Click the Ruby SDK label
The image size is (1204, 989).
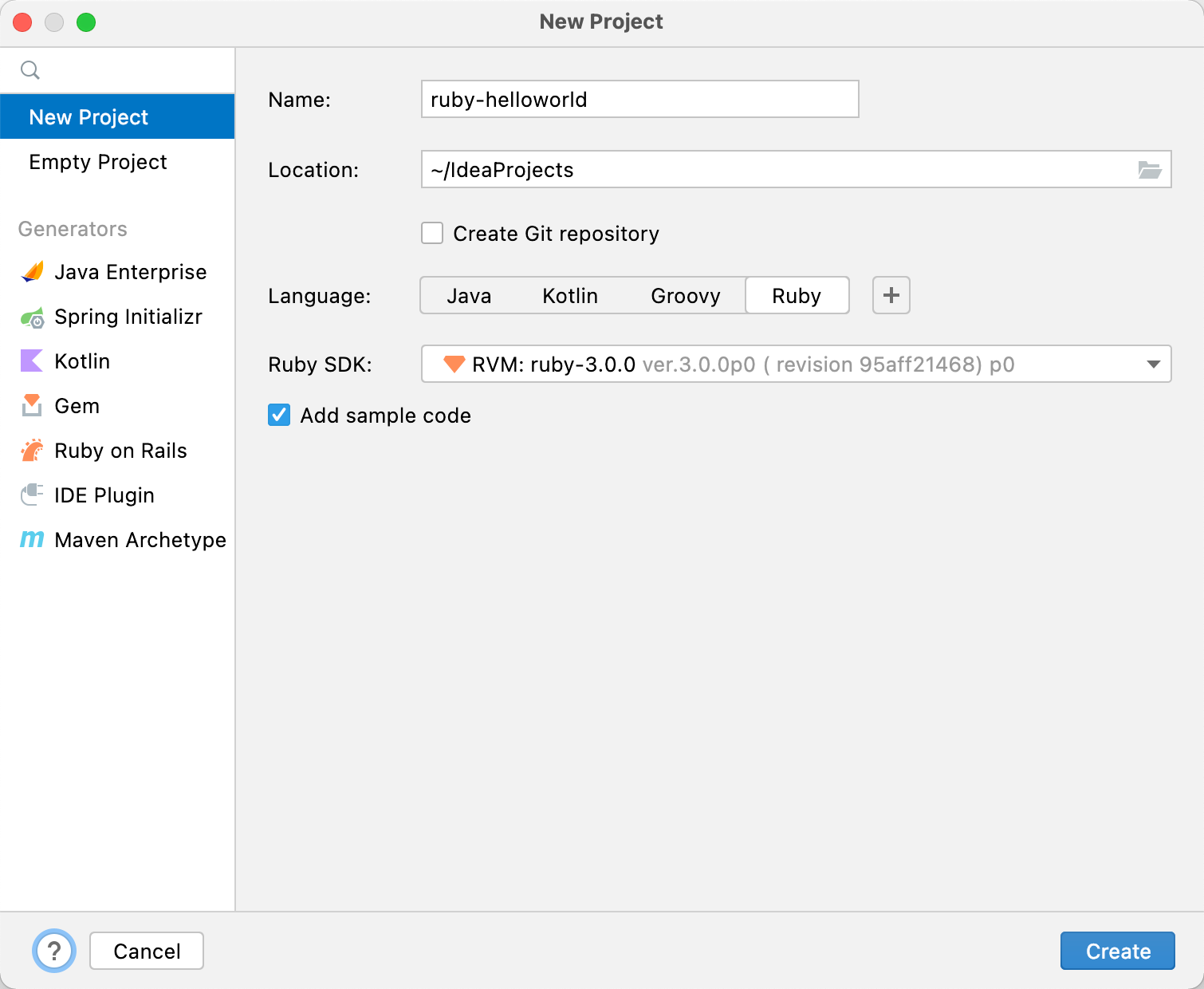pos(320,364)
